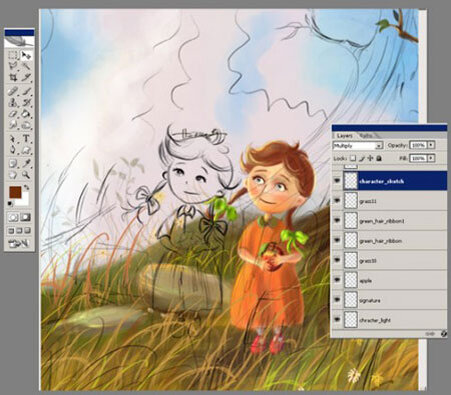Screen dimensions: 451x395
Task: Select the Blur tool
Action: pos(13,125)
